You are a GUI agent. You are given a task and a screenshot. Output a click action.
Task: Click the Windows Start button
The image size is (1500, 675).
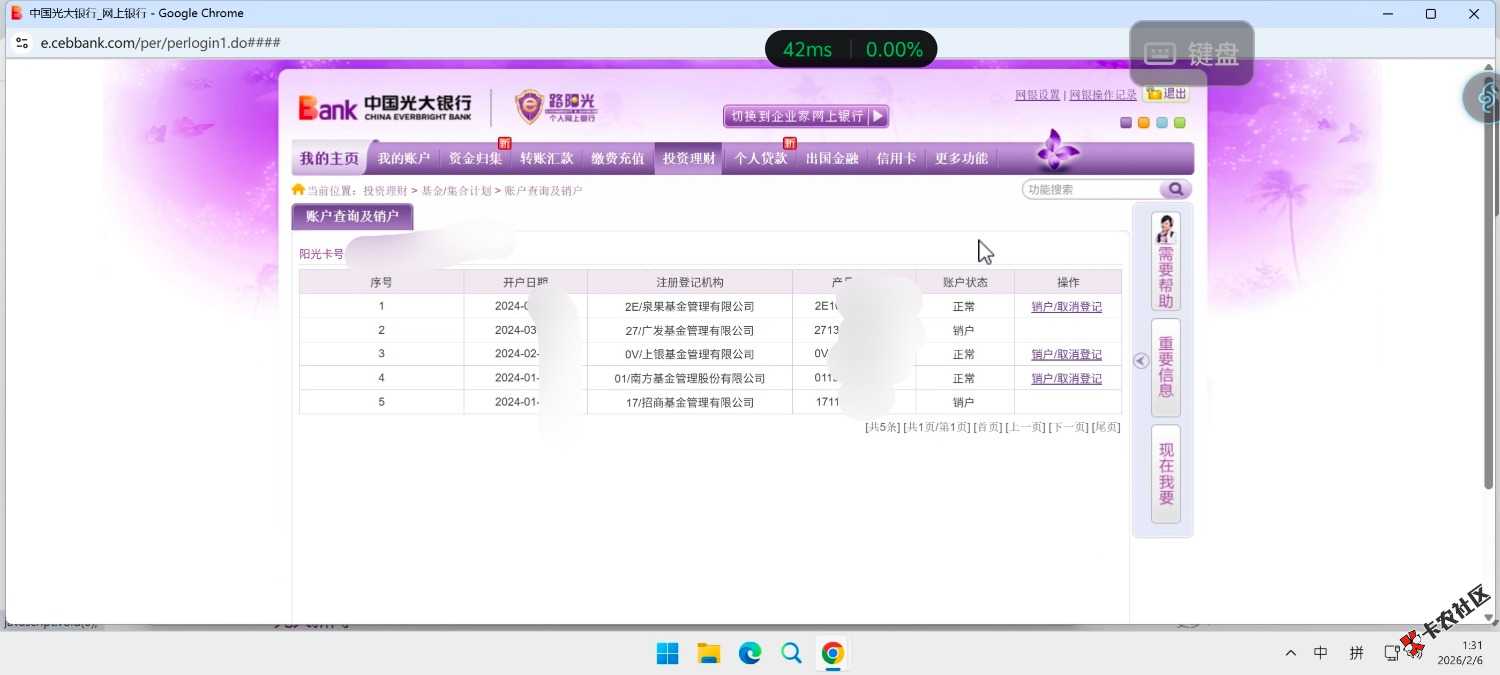click(667, 654)
